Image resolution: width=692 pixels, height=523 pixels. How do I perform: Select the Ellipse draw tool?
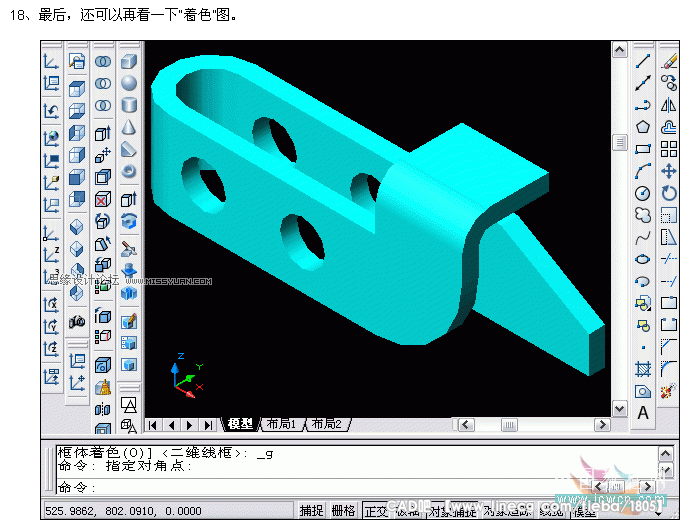[643, 260]
